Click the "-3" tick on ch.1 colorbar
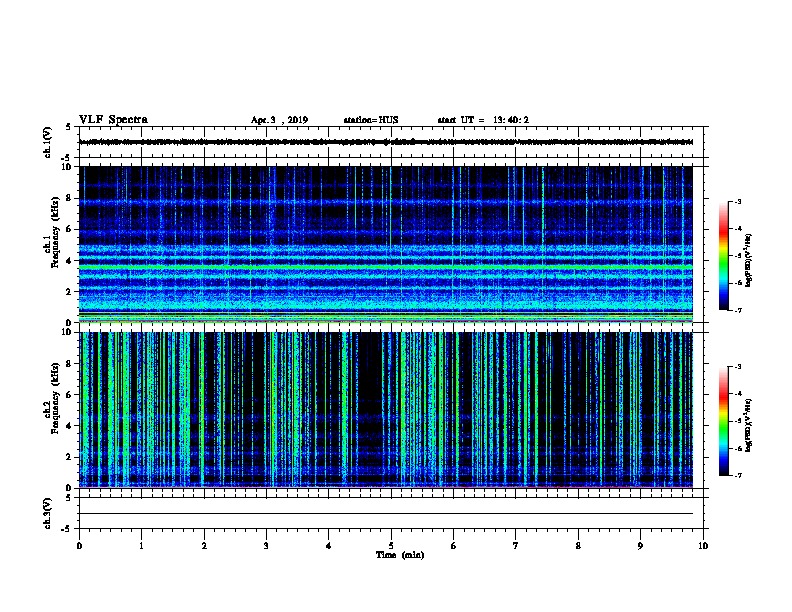Viewport: 792px width, 612px height. (x=737, y=201)
